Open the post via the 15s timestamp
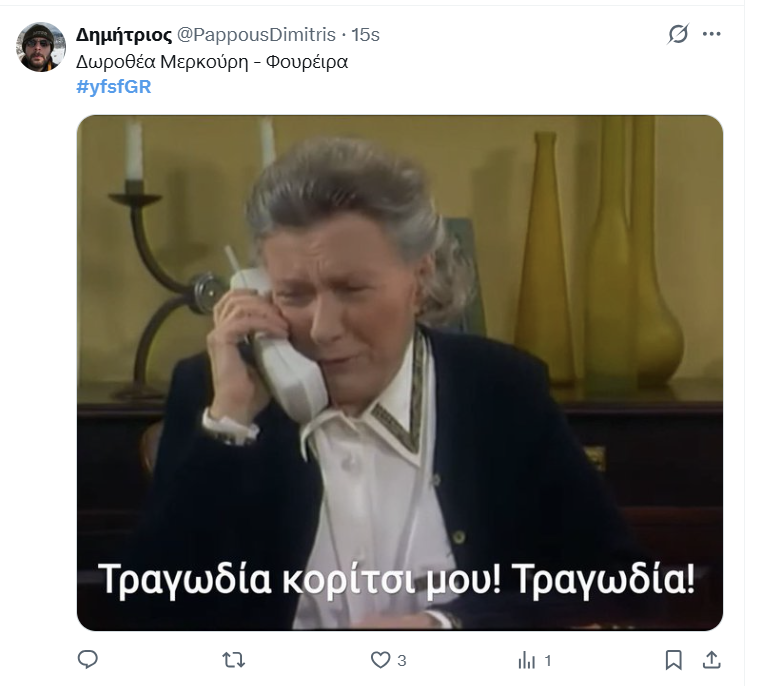The image size is (757, 686). [x=365, y=35]
